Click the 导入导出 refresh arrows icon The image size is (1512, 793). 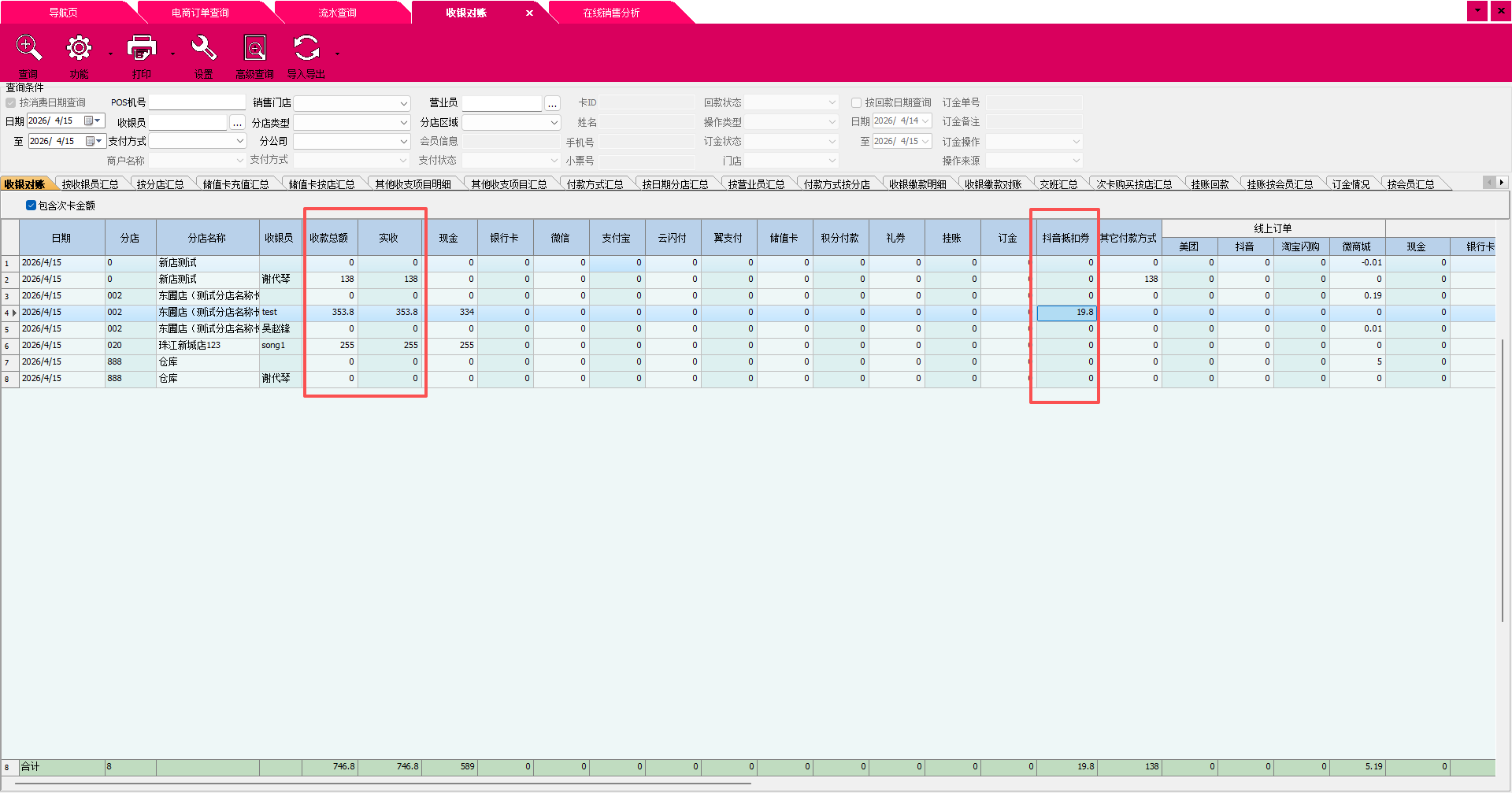[306, 49]
